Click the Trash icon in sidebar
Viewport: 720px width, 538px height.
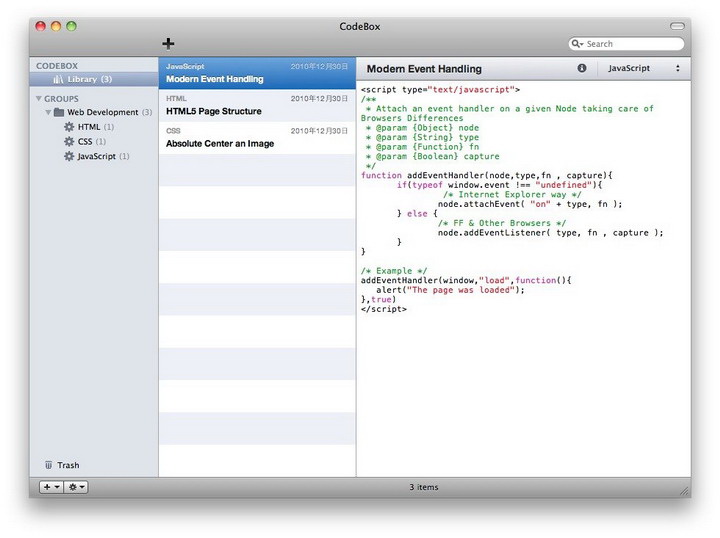point(49,465)
